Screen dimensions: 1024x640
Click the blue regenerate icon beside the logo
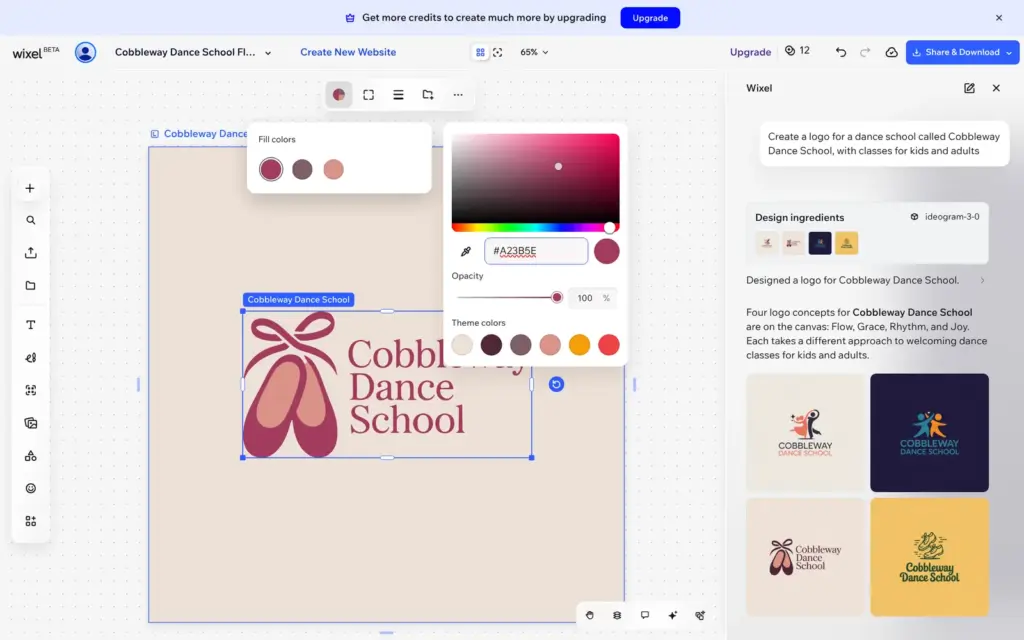click(x=556, y=384)
